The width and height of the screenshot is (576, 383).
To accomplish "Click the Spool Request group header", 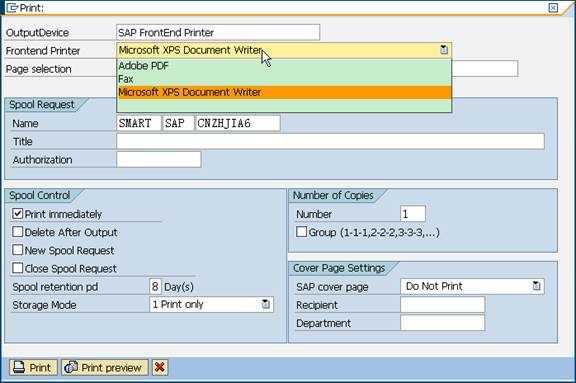I will pyautogui.click(x=42, y=105).
